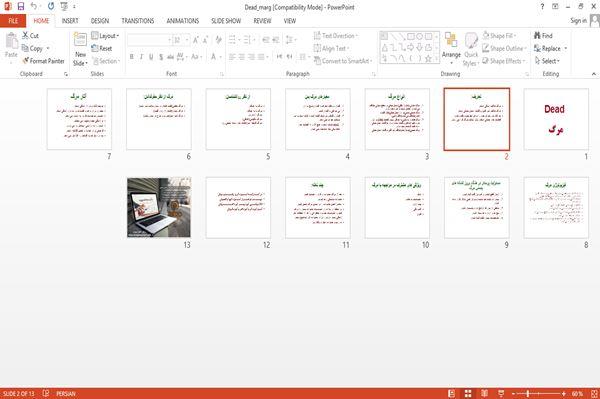Toggle strikethrough formatting
Image resolution: width=600 pixels, height=399 pixels.
pos(170,57)
